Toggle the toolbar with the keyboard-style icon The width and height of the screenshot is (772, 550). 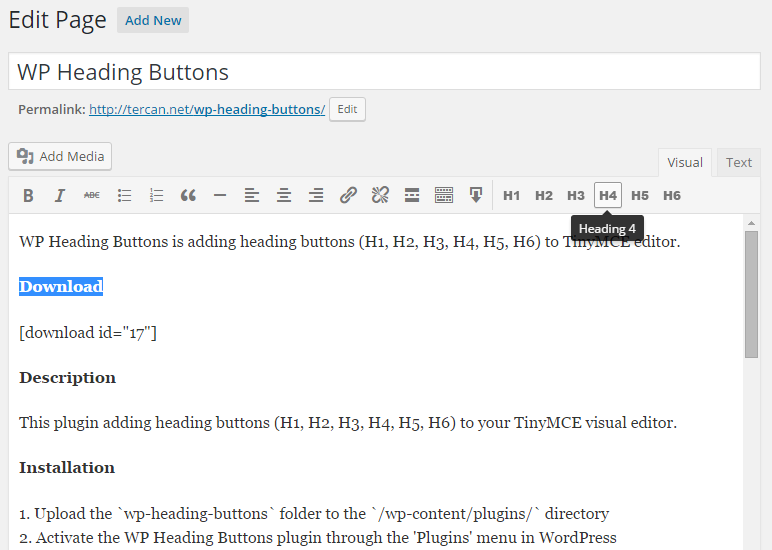[444, 195]
